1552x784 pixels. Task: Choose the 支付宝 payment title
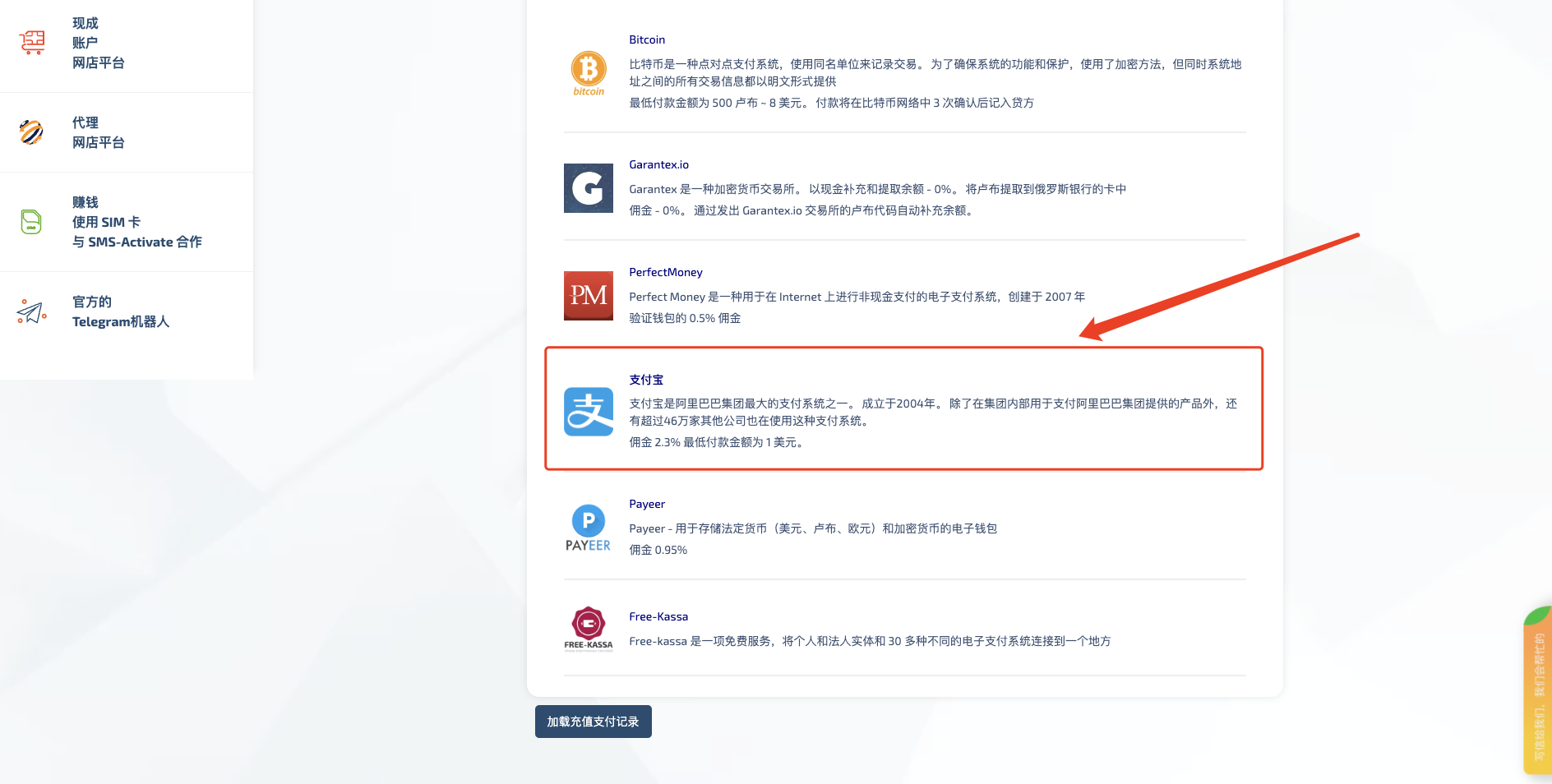pos(646,380)
